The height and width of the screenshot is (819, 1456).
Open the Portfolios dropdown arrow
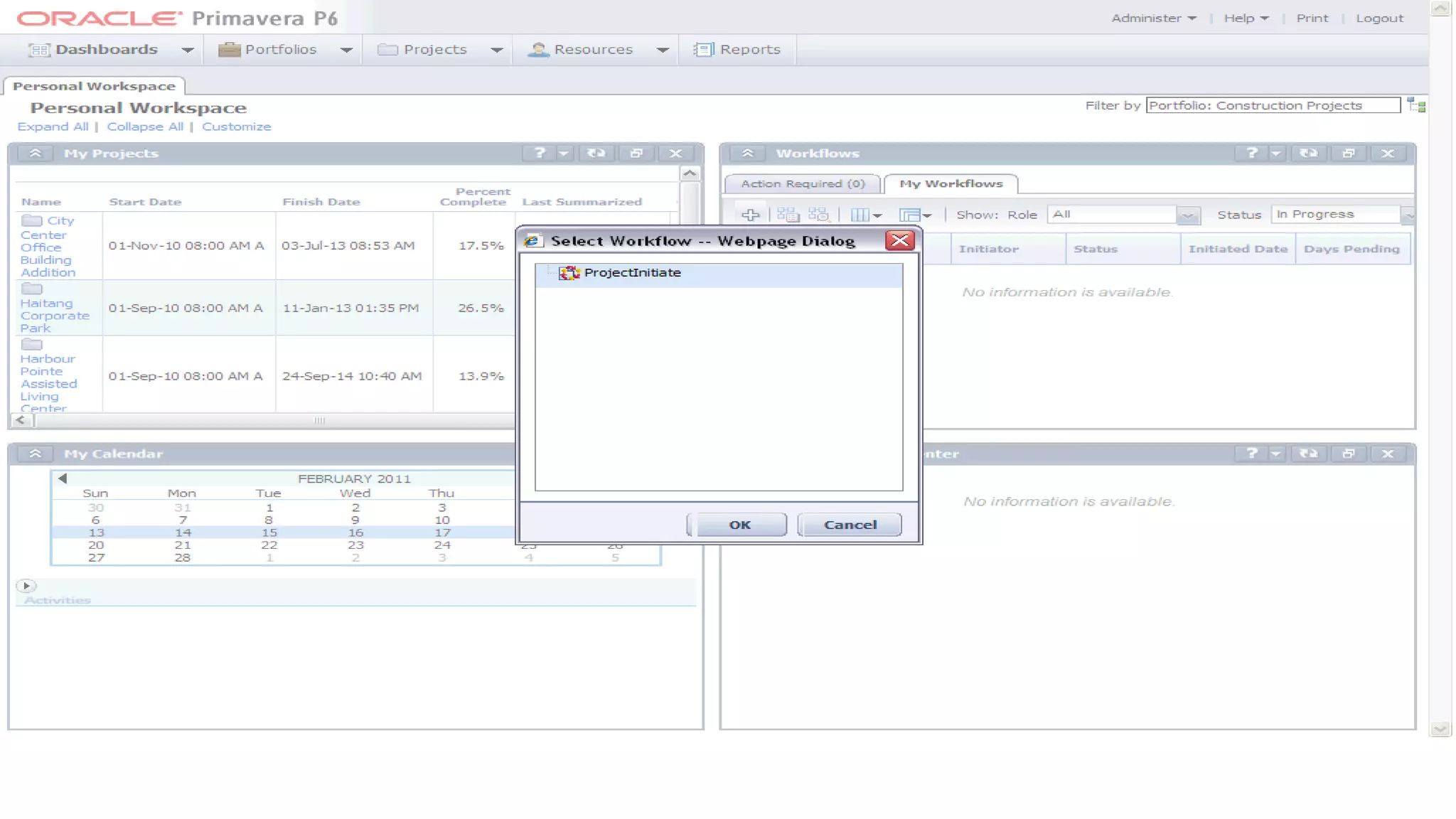coord(346,50)
